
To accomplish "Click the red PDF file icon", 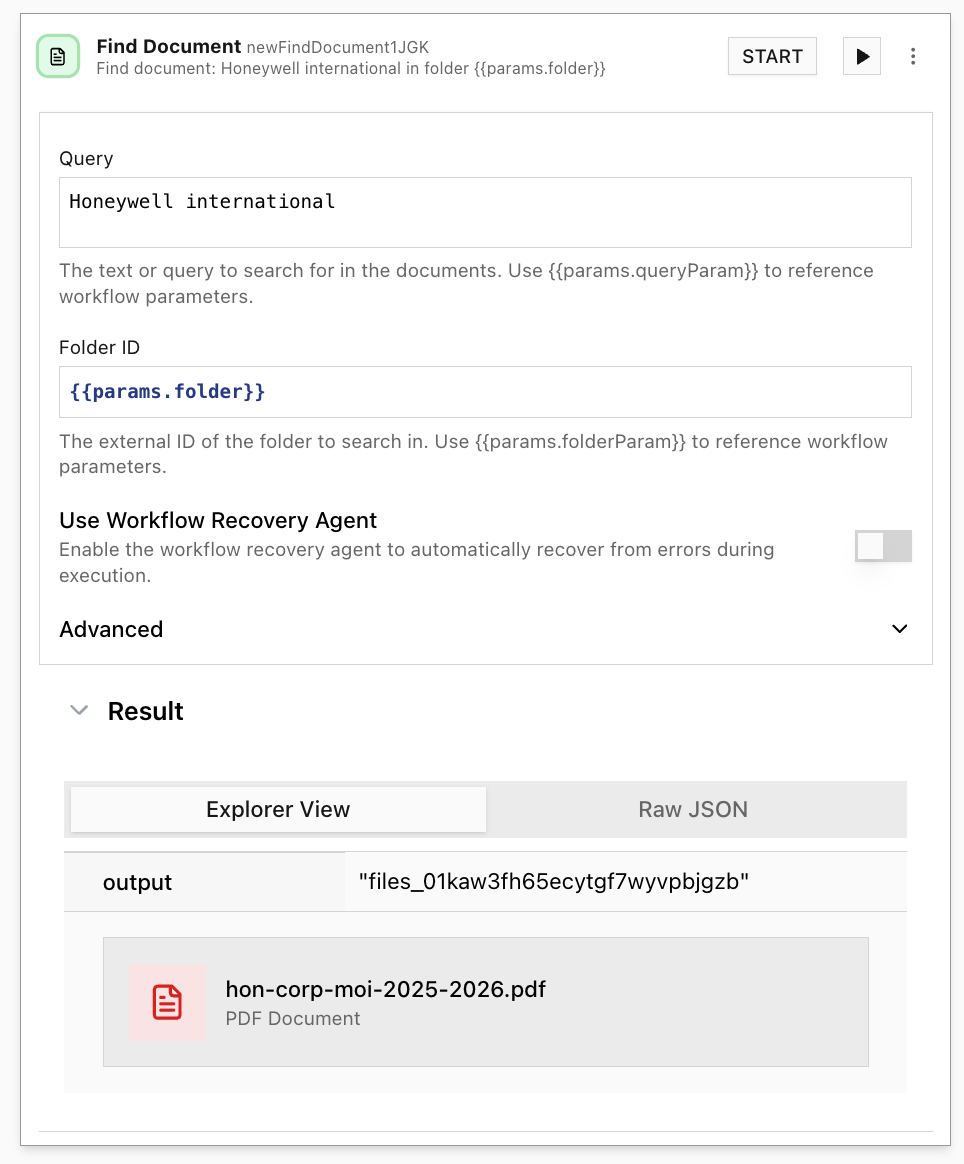I will tap(167, 1001).
